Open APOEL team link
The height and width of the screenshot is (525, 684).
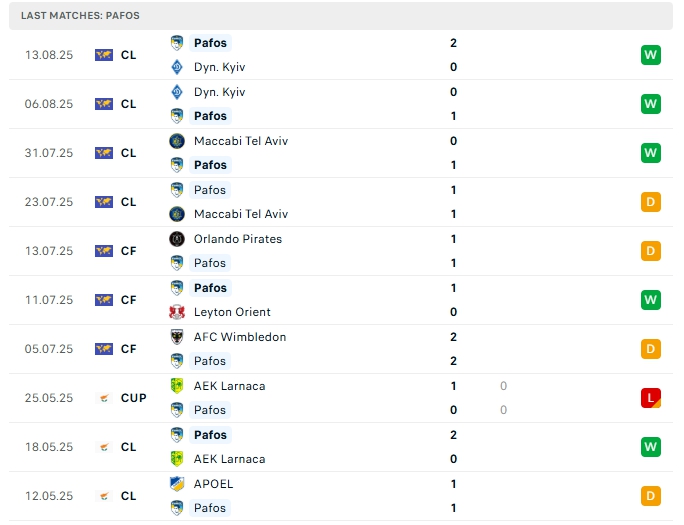(x=213, y=484)
